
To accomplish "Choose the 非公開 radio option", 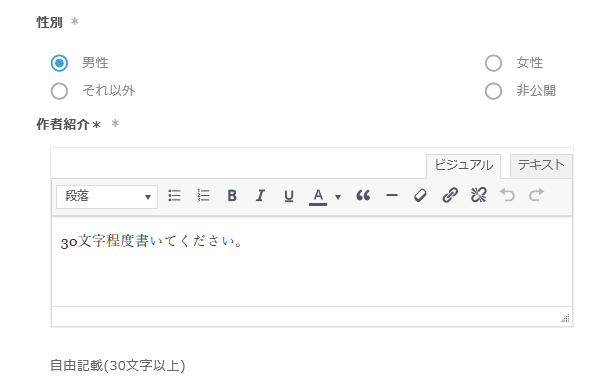I will click(x=494, y=91).
